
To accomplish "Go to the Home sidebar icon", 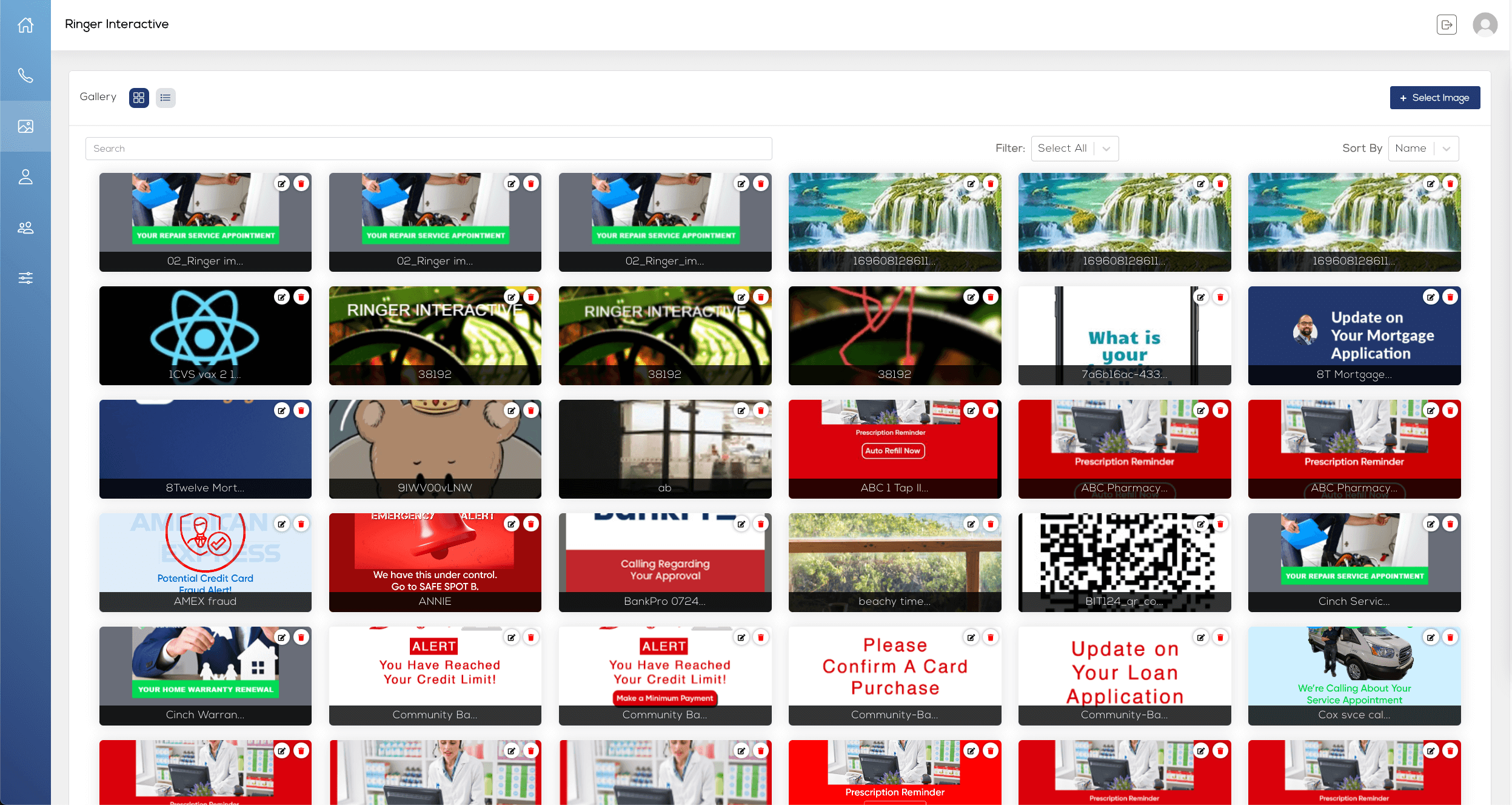I will point(25,25).
